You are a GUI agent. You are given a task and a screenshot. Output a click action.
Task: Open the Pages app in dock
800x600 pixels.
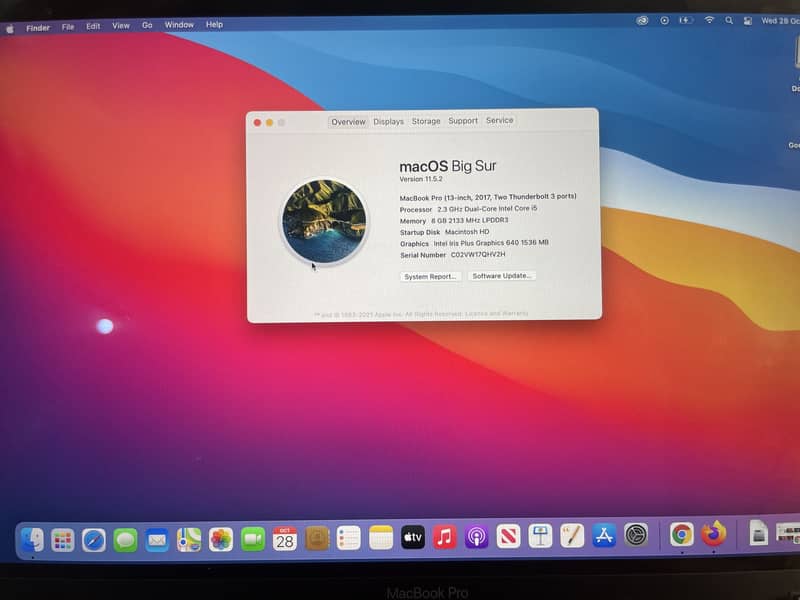tap(572, 536)
